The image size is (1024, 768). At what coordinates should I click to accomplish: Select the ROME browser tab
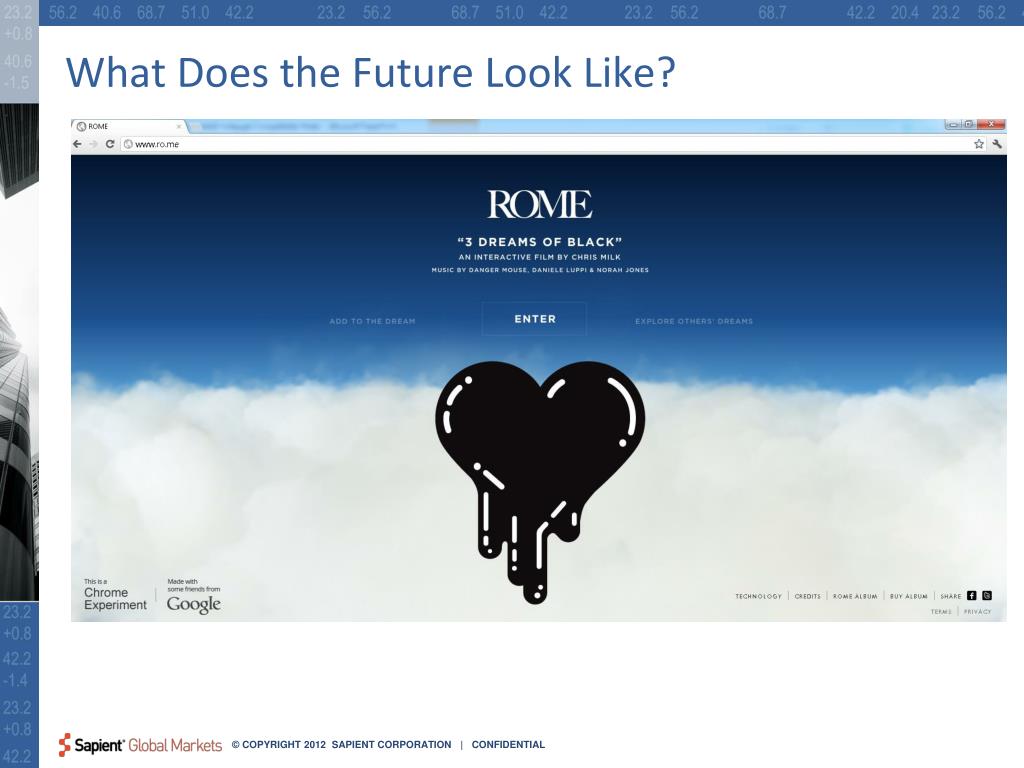point(128,126)
